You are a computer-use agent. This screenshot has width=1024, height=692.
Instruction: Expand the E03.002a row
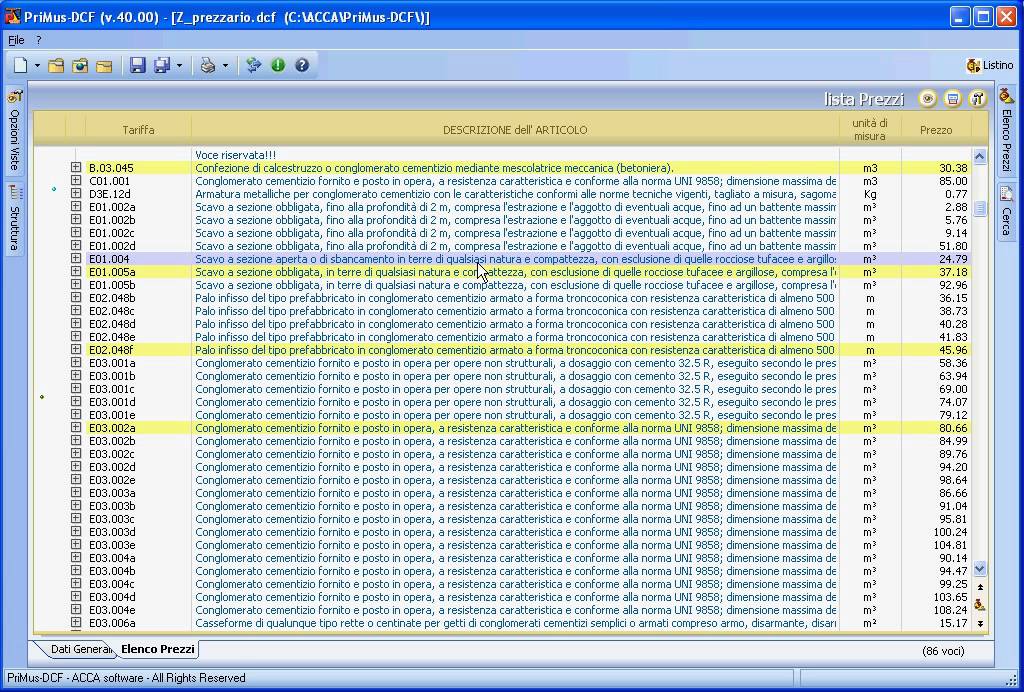point(76,428)
